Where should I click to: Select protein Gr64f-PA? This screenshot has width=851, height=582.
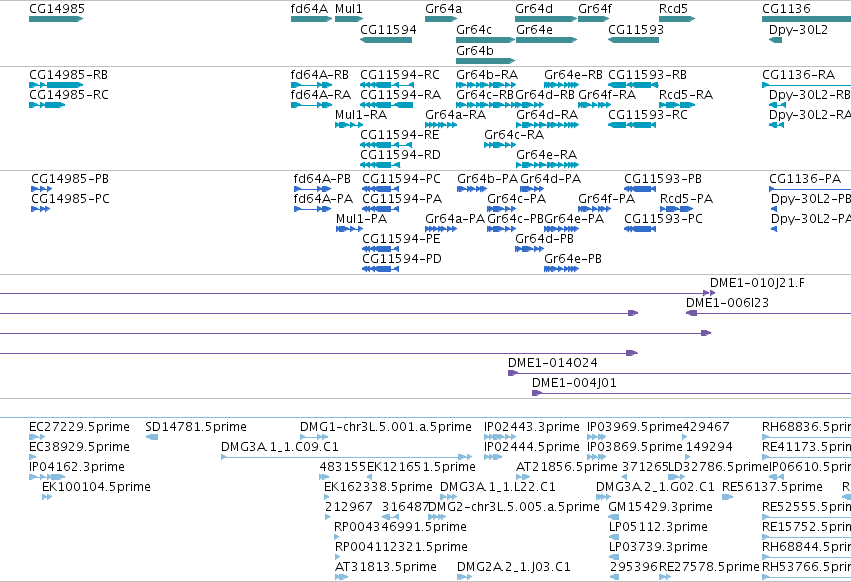pos(594,209)
